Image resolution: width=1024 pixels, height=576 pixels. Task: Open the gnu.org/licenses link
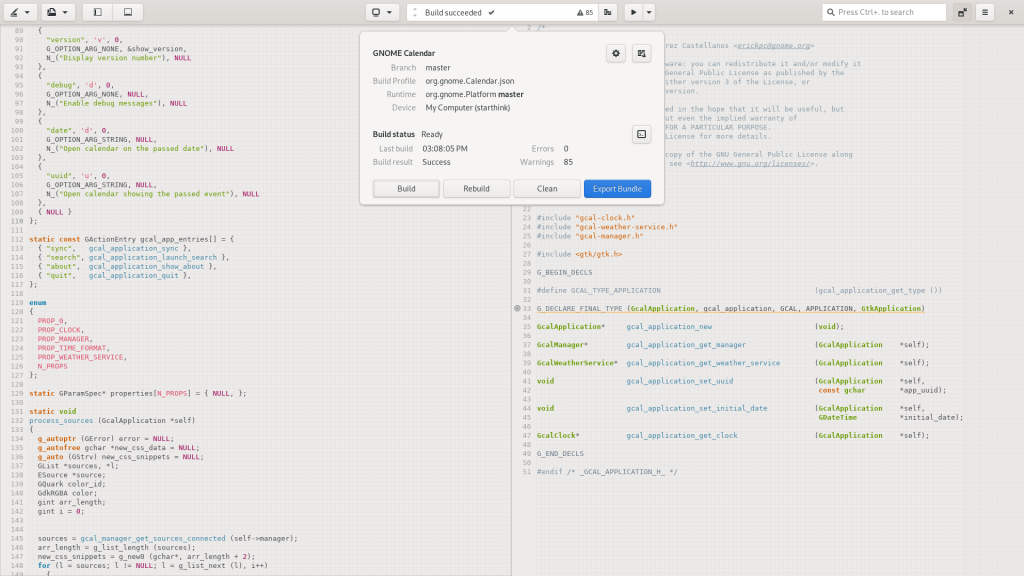pos(750,164)
